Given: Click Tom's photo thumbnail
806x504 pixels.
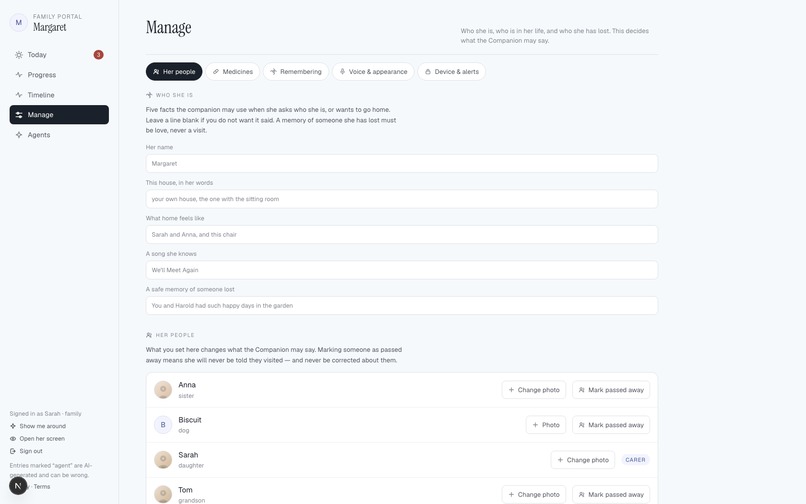Looking at the screenshot, I should [x=163, y=494].
